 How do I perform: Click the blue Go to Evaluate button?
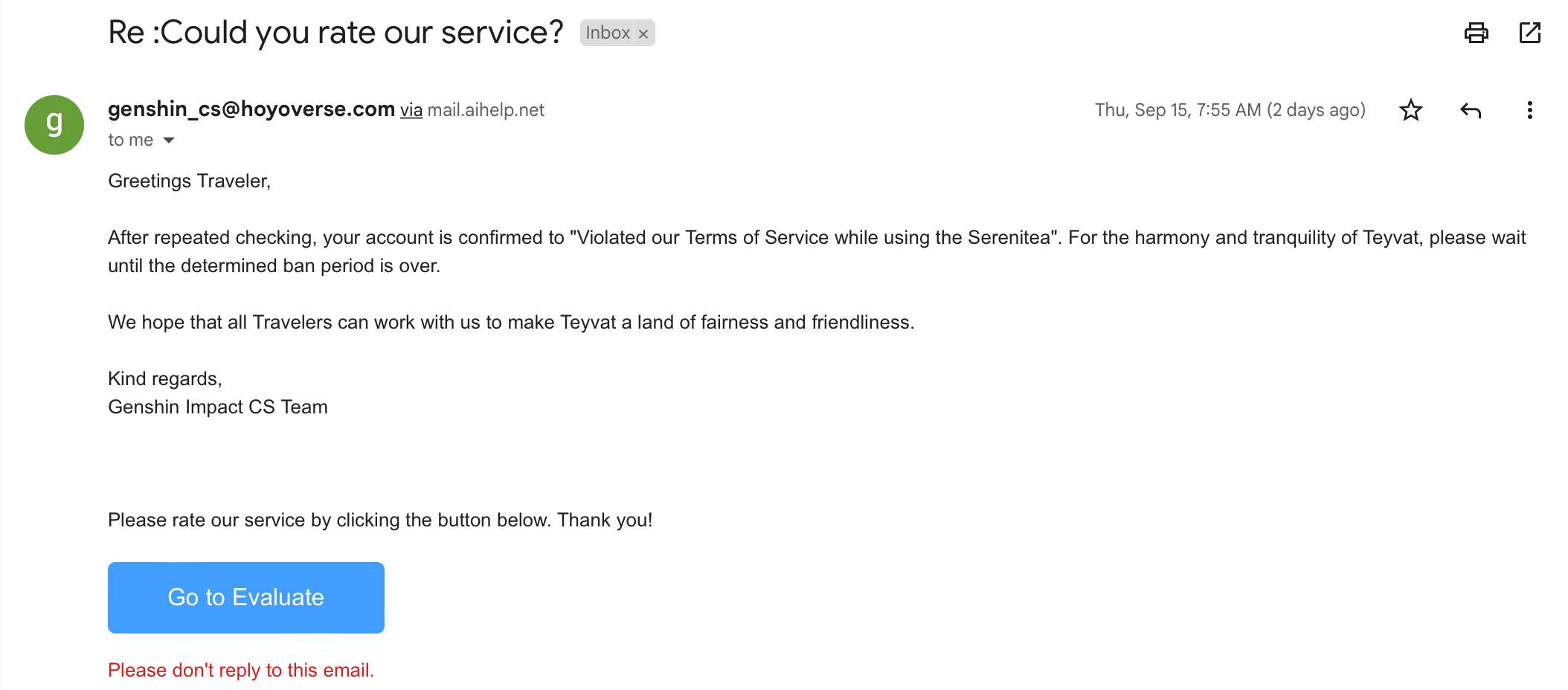pos(246,598)
